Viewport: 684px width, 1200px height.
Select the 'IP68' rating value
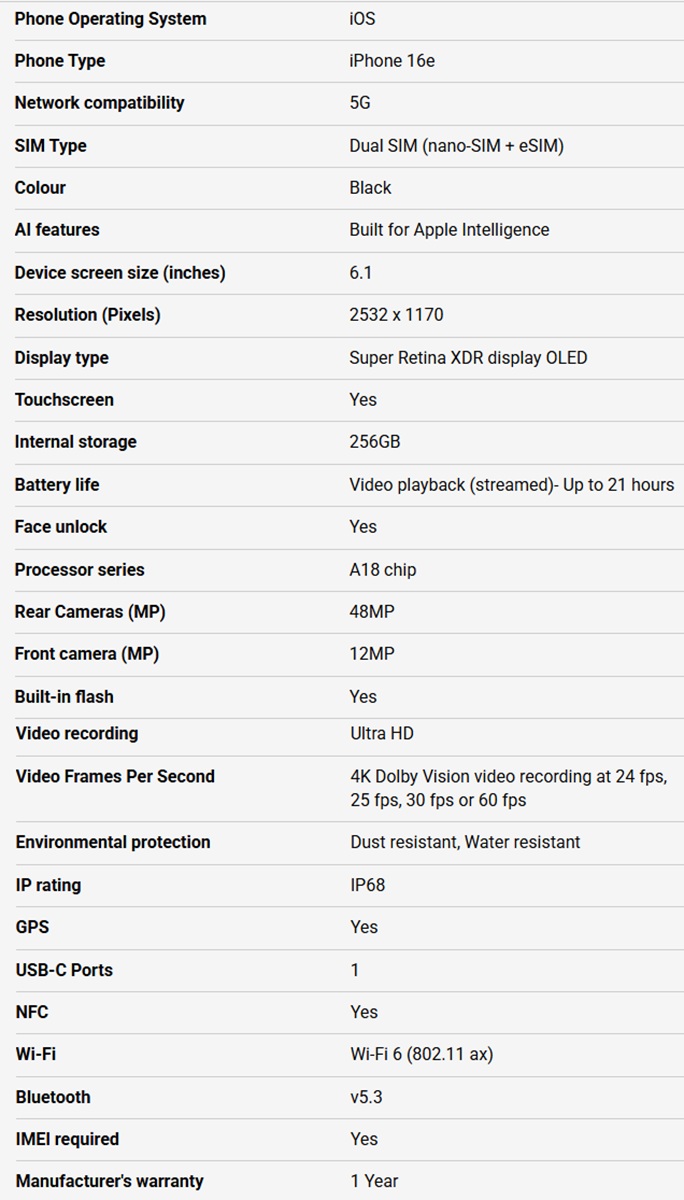368,885
